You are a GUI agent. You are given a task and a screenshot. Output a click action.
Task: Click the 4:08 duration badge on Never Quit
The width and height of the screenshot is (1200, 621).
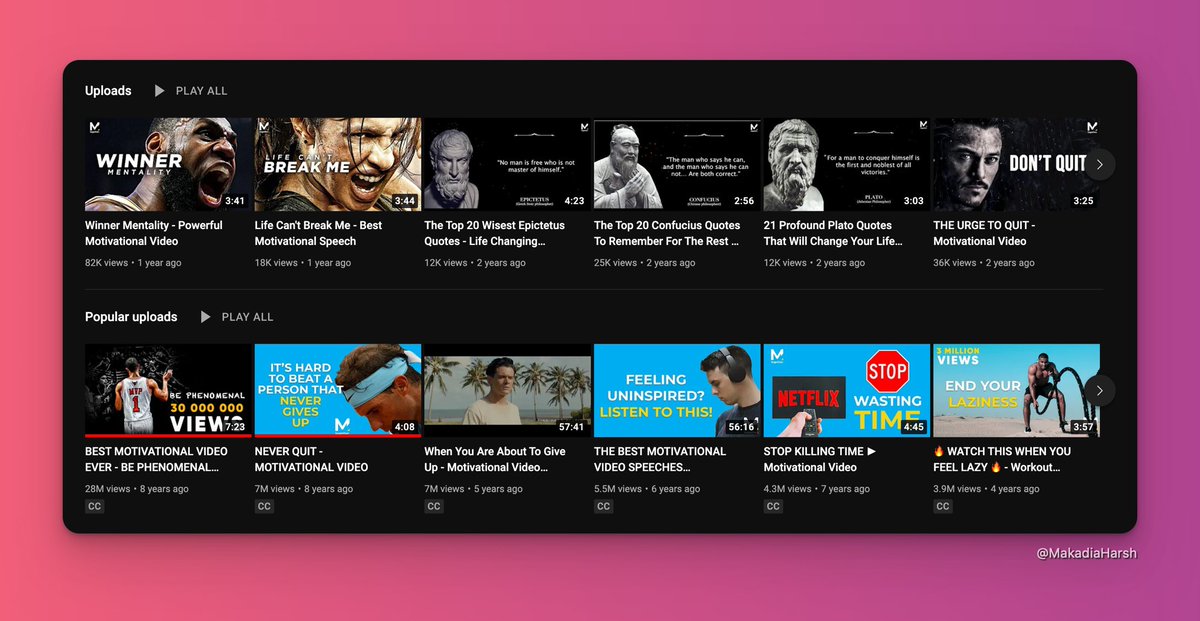coord(405,427)
